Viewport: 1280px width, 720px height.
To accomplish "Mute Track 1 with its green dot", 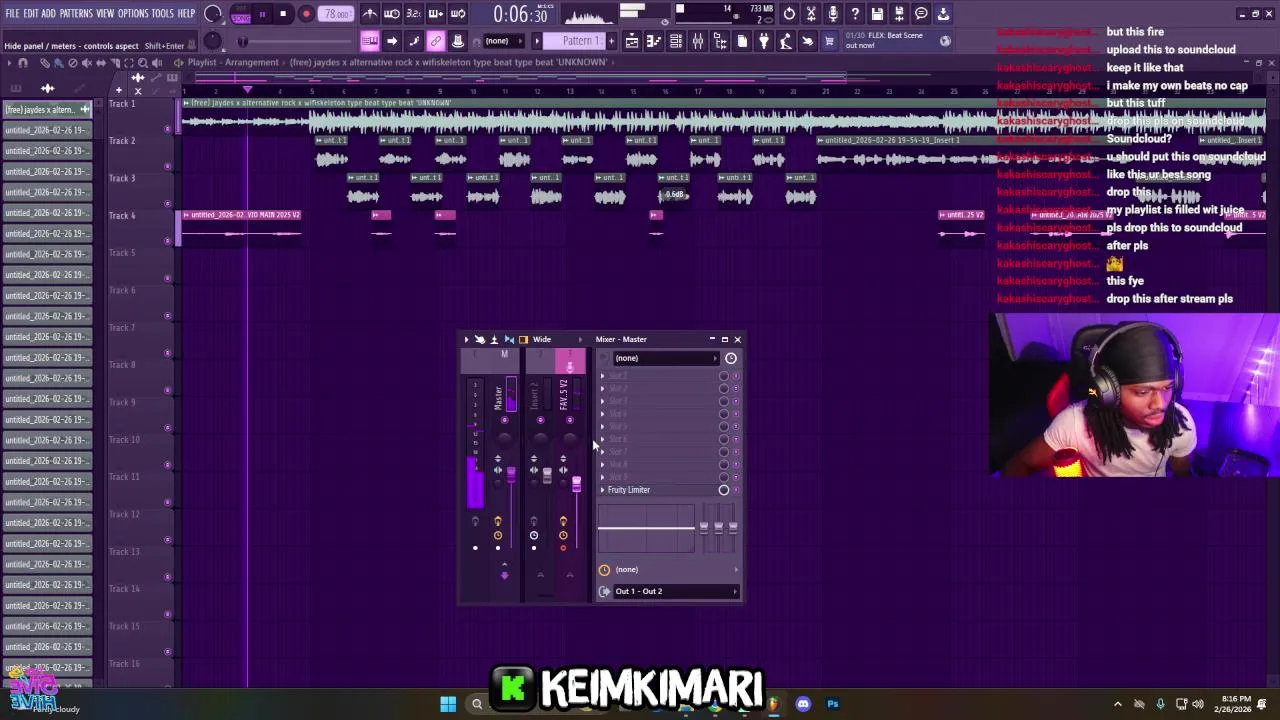I will (168, 129).
